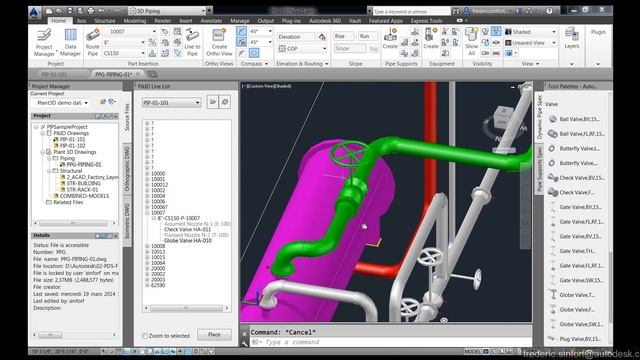Select Globe Valve,SW palette item
The width and height of the screenshot is (640, 360).
tap(576, 324)
